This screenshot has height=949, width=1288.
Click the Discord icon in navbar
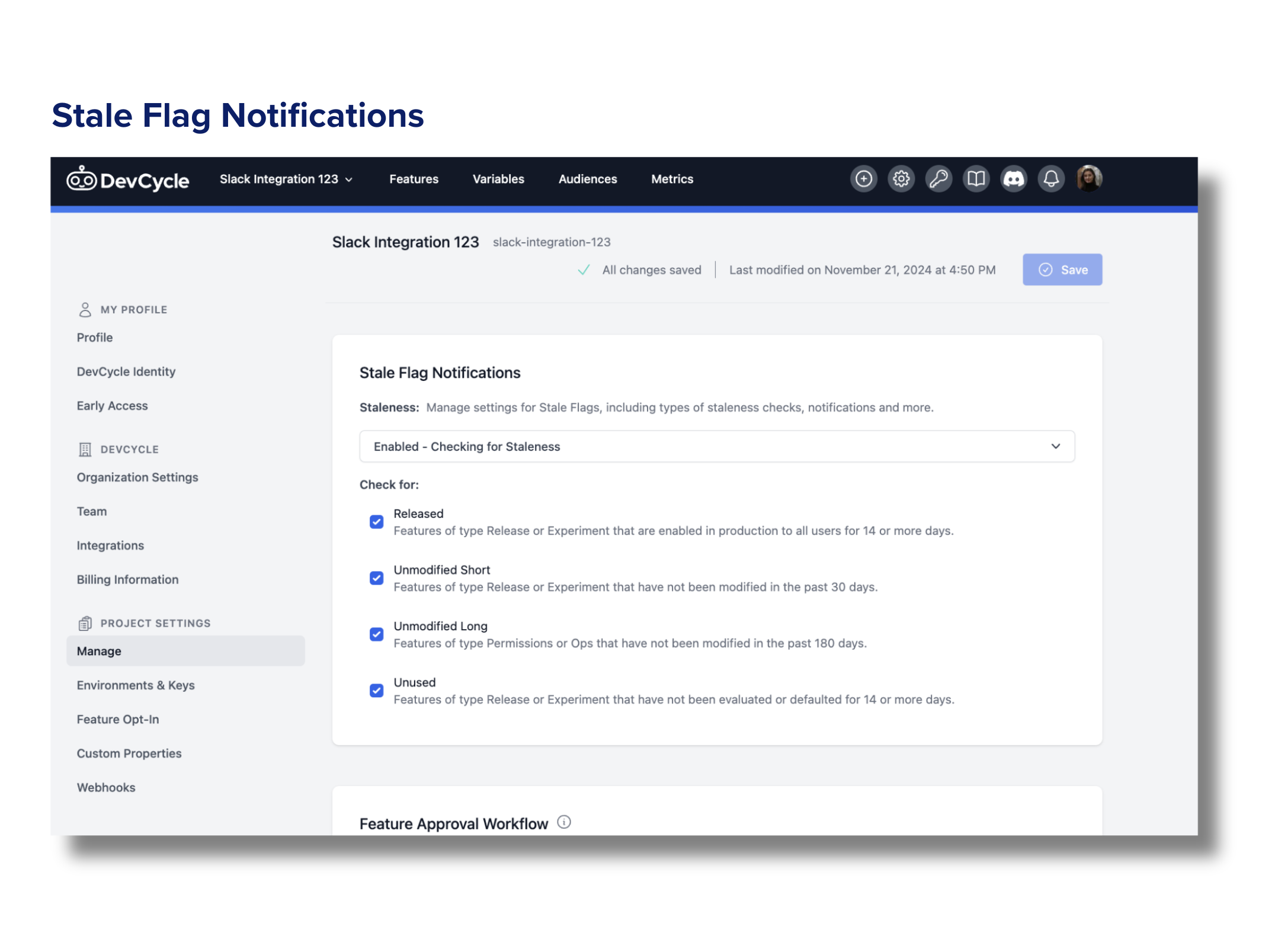pyautogui.click(x=1014, y=178)
